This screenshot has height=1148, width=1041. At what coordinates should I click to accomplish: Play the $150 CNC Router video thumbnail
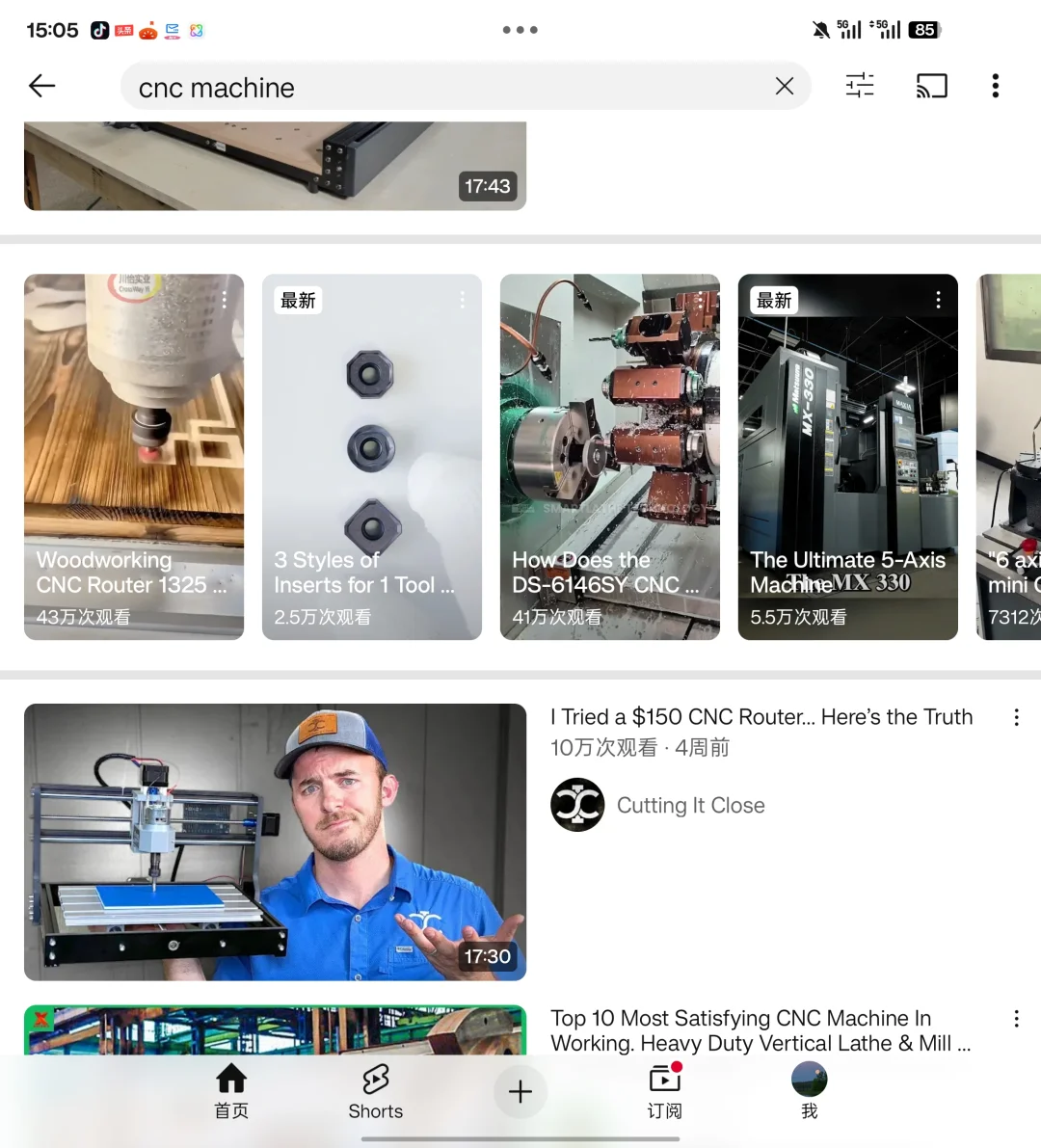click(276, 842)
